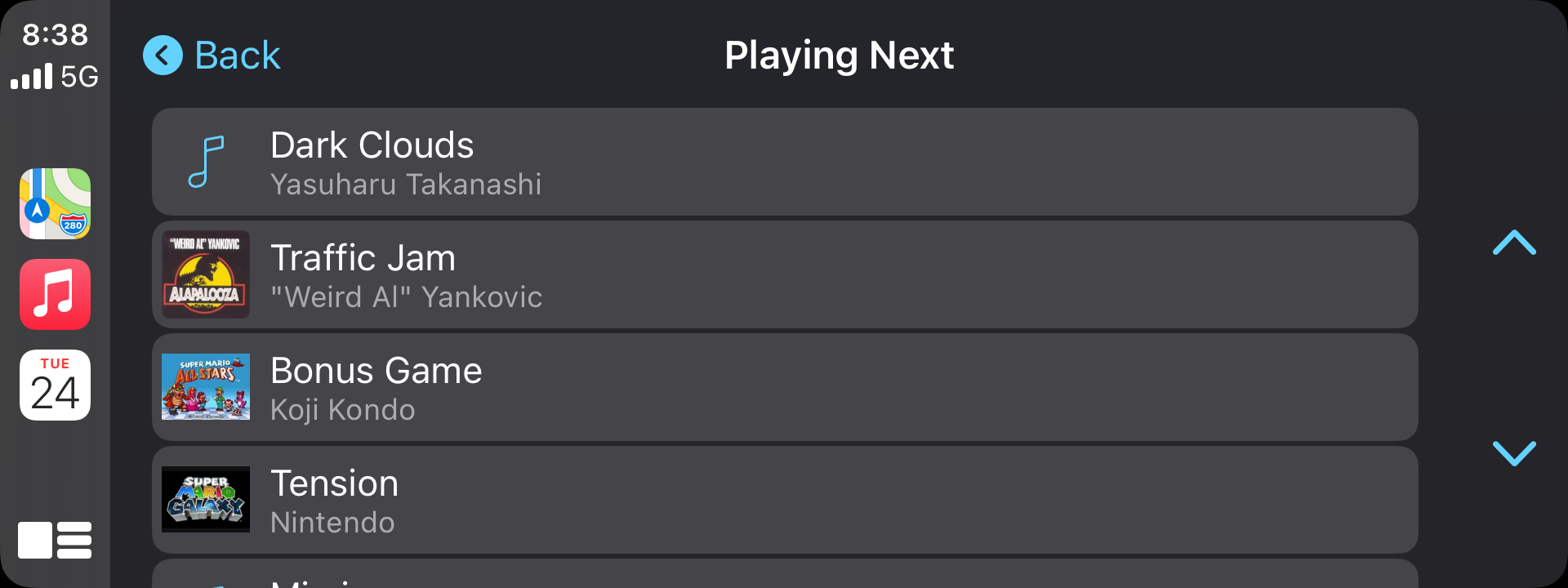The width and height of the screenshot is (1568, 588).
Task: Go back using the Back text label
Action: [237, 56]
